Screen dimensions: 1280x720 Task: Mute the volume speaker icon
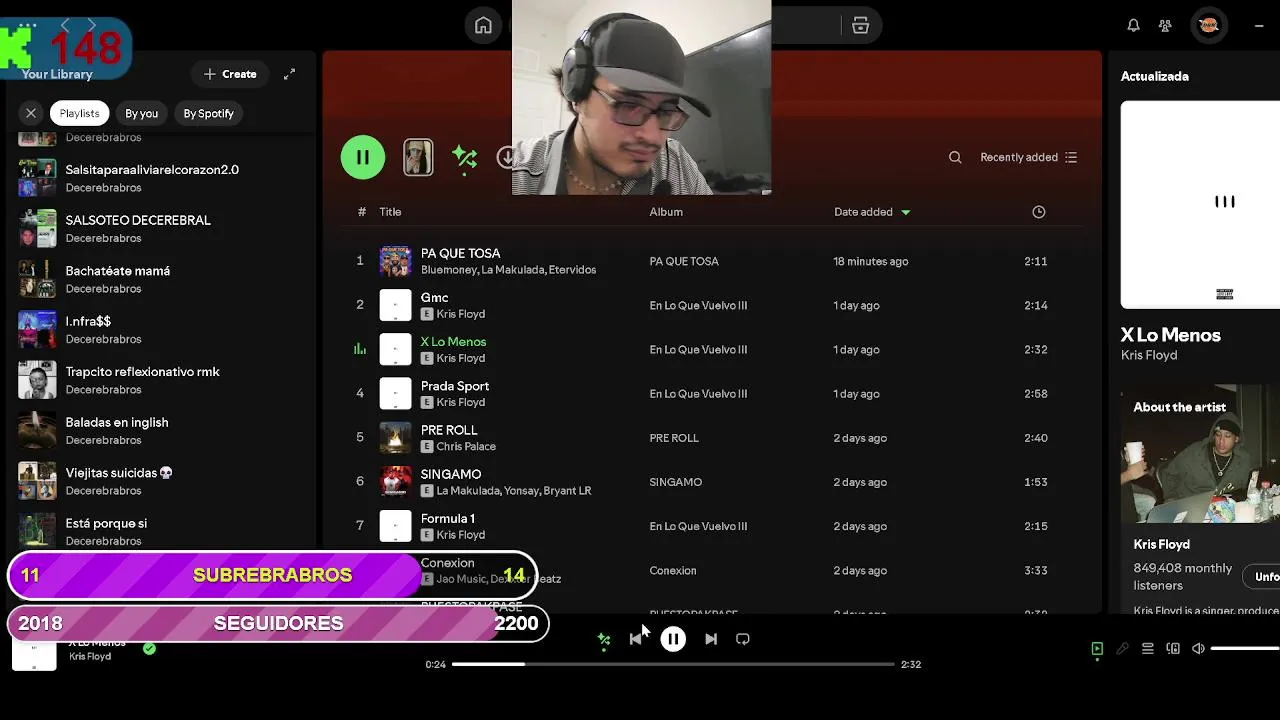click(1198, 649)
